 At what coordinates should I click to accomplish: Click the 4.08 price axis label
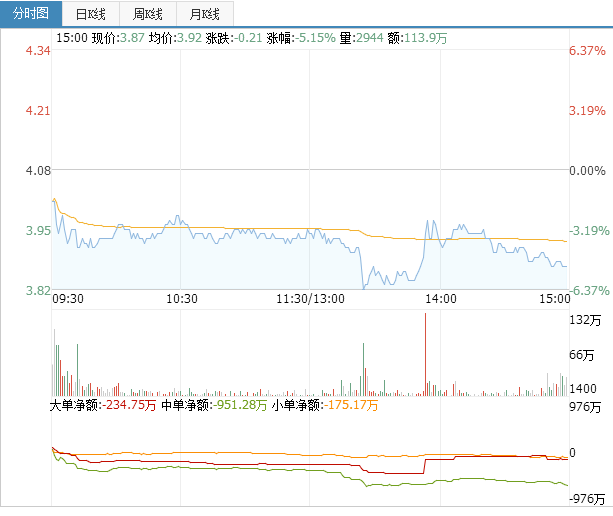pos(38,170)
